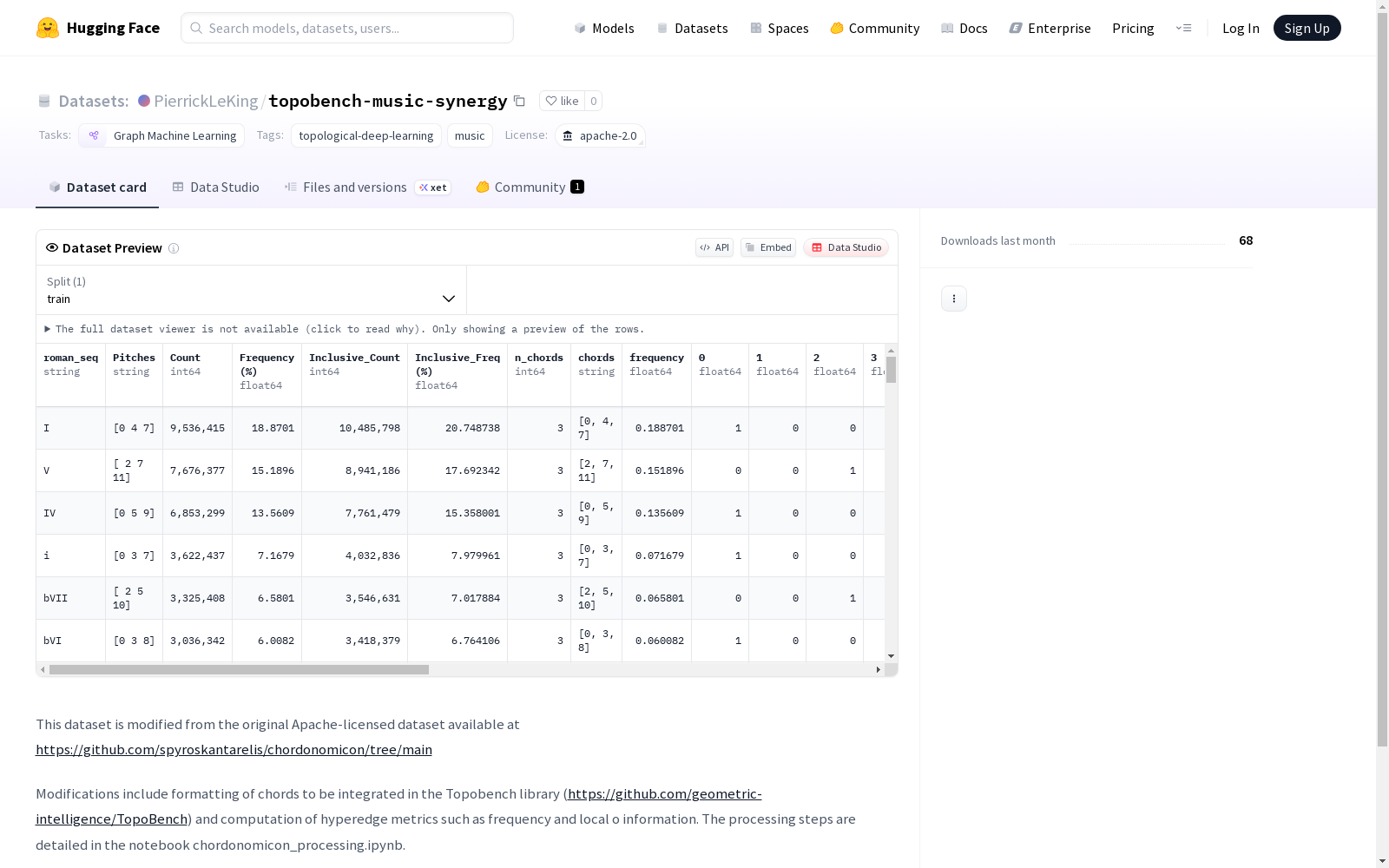1389x868 pixels.
Task: Click the cell with count 9,536,415
Action: click(x=198, y=428)
